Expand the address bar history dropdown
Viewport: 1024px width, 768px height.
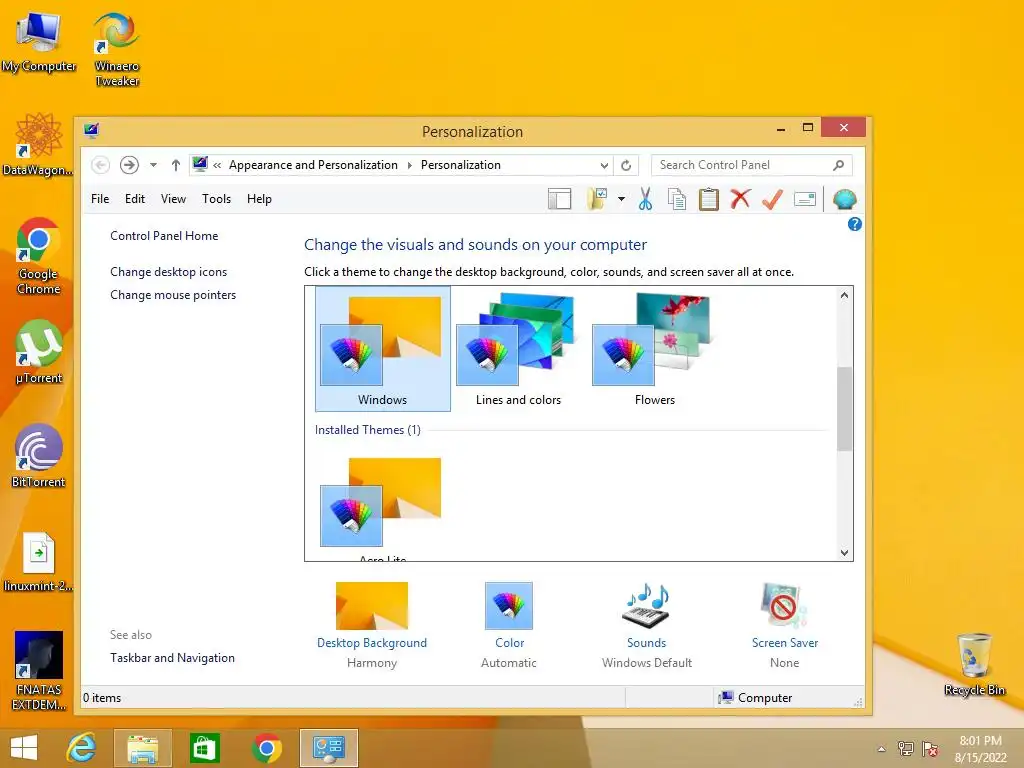(604, 166)
